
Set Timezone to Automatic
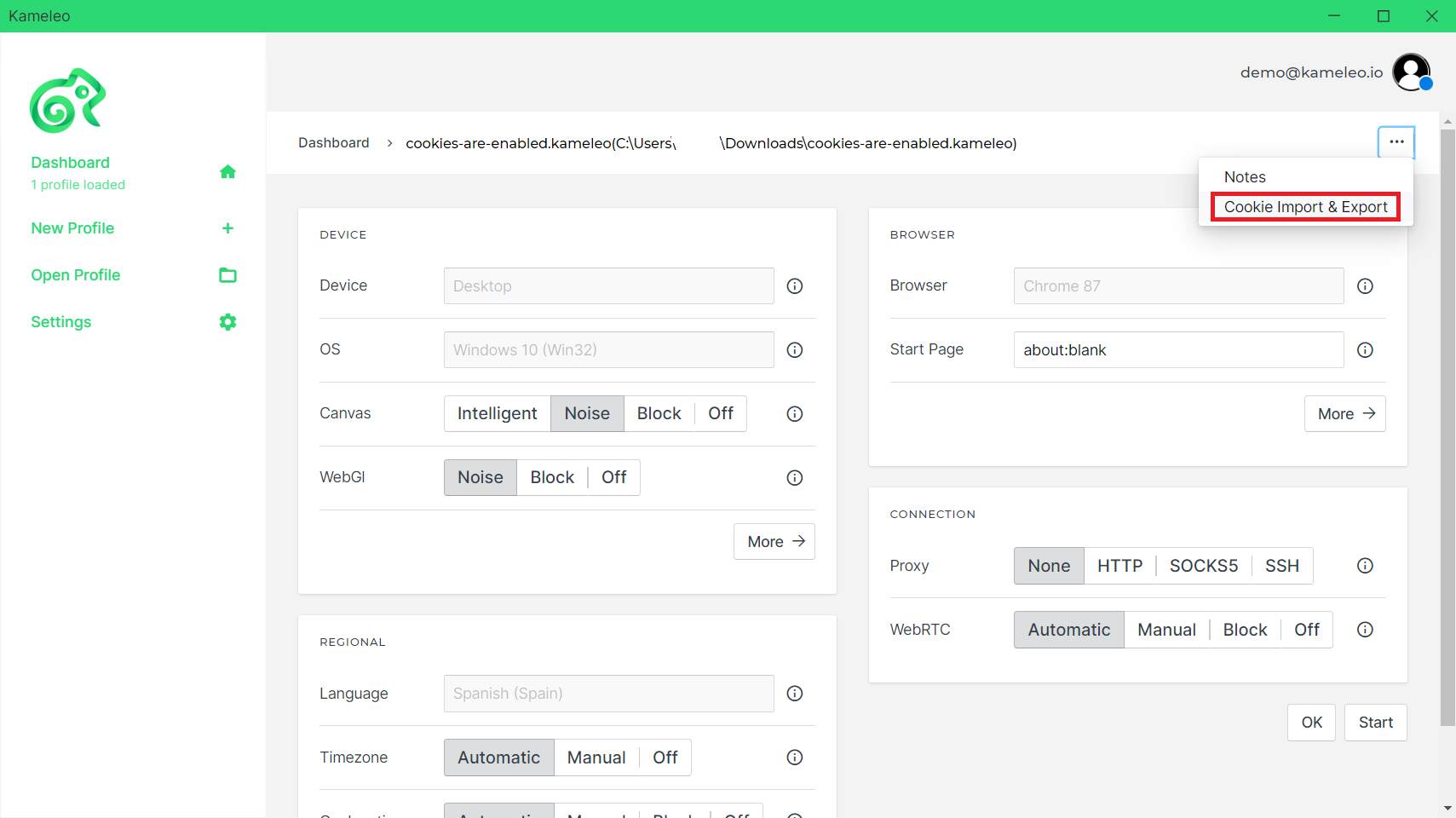pos(499,758)
